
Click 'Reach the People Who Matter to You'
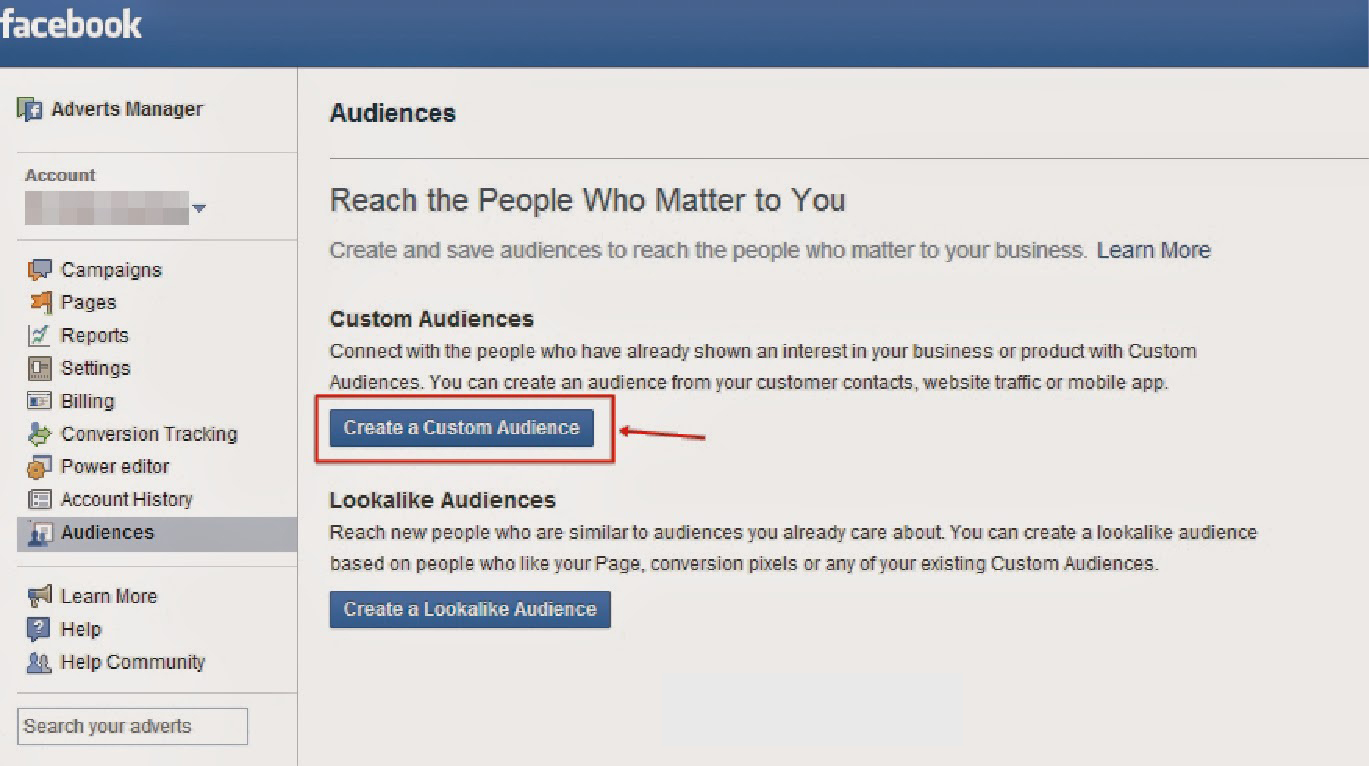click(588, 200)
